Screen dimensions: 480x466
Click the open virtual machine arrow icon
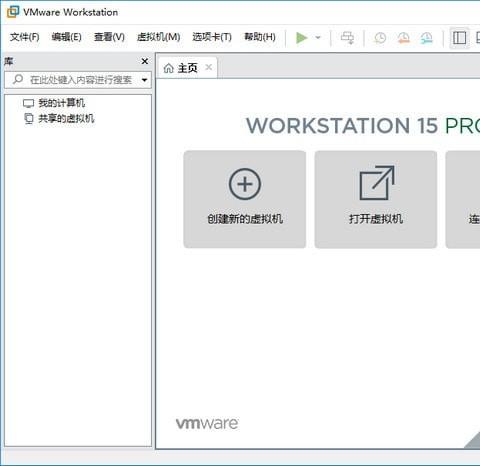[x=377, y=183]
